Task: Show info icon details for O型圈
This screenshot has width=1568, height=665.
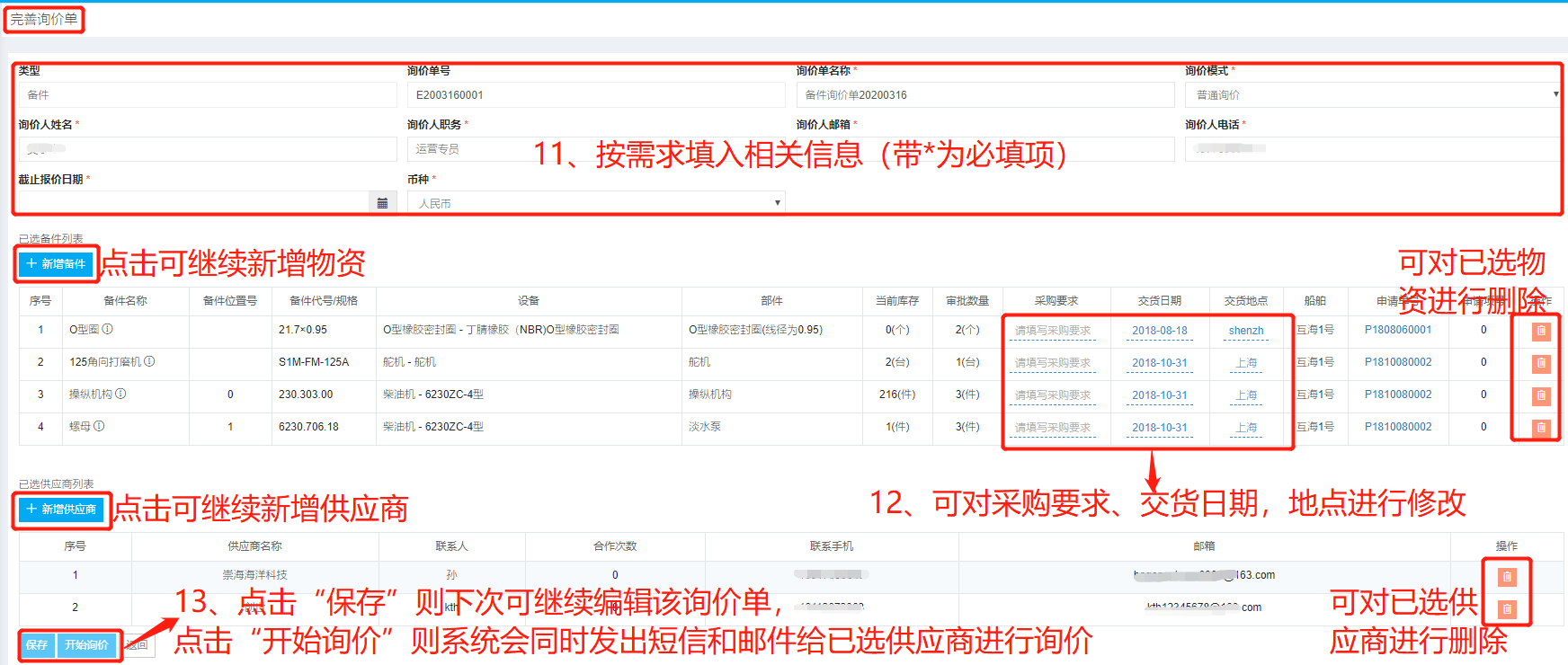Action: click(108, 329)
